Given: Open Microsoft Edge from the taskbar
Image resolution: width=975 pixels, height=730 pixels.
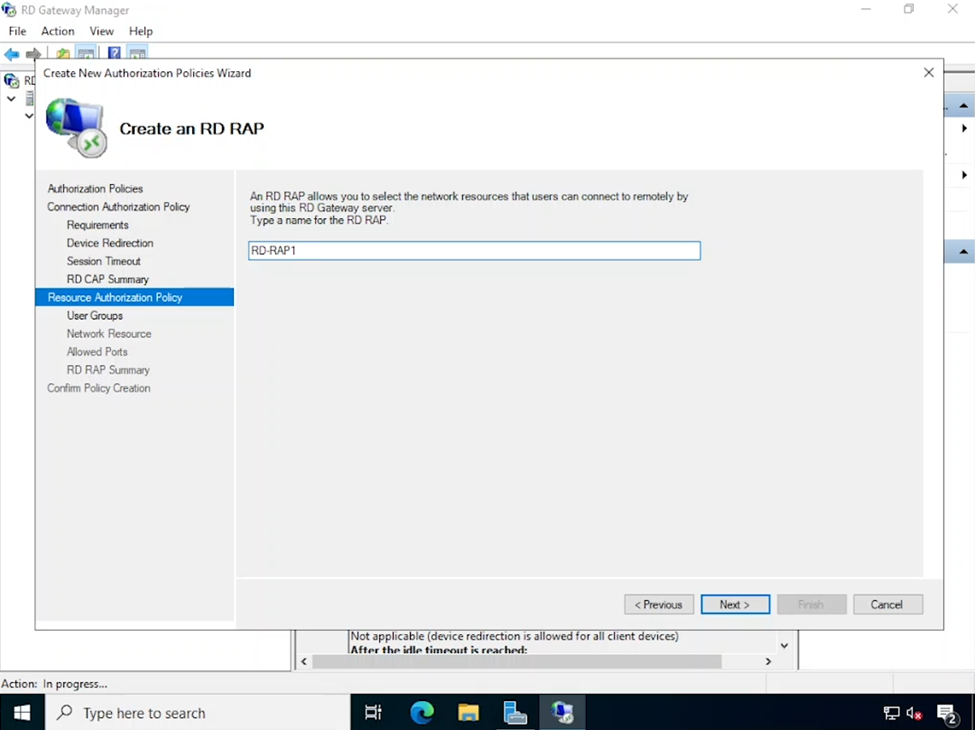Looking at the screenshot, I should (x=421, y=712).
